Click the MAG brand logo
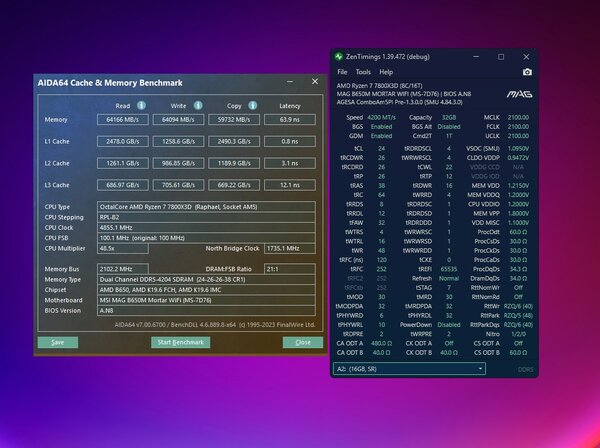The height and width of the screenshot is (448, 600). 519,94
